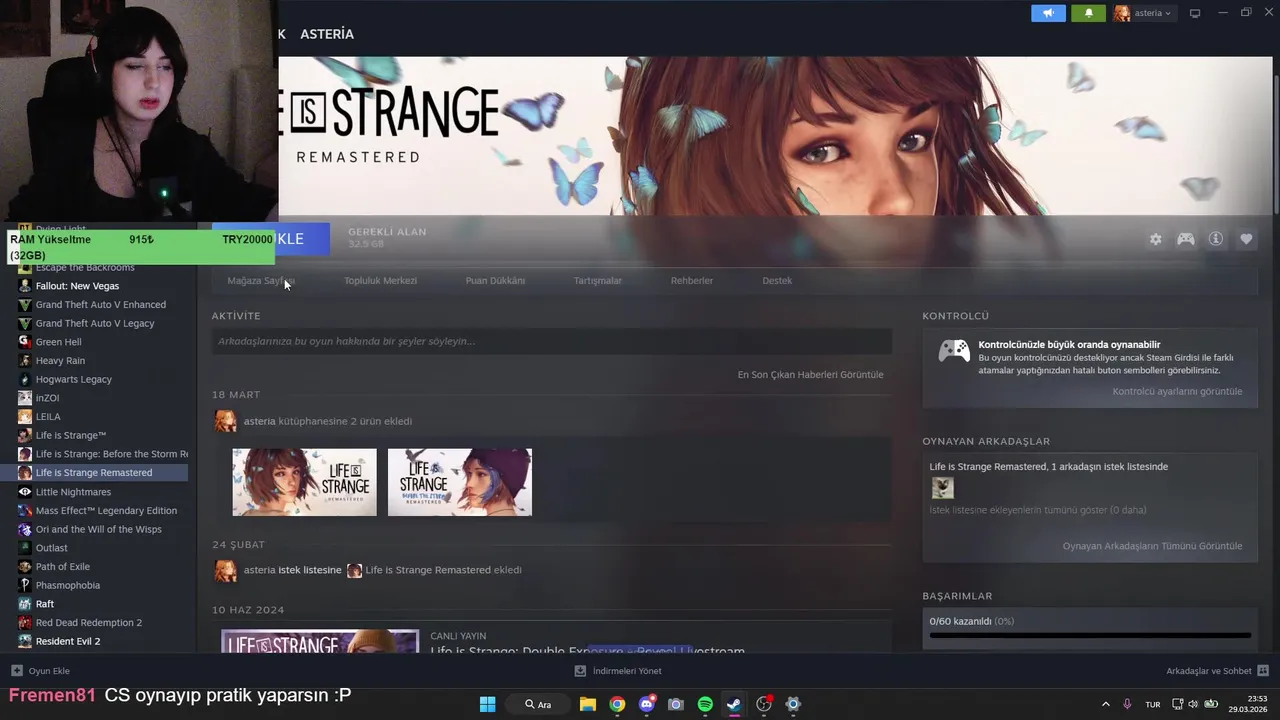The width and height of the screenshot is (1280, 720).
Task: Show hidden system tray icons chevron
Action: pos(1105,704)
